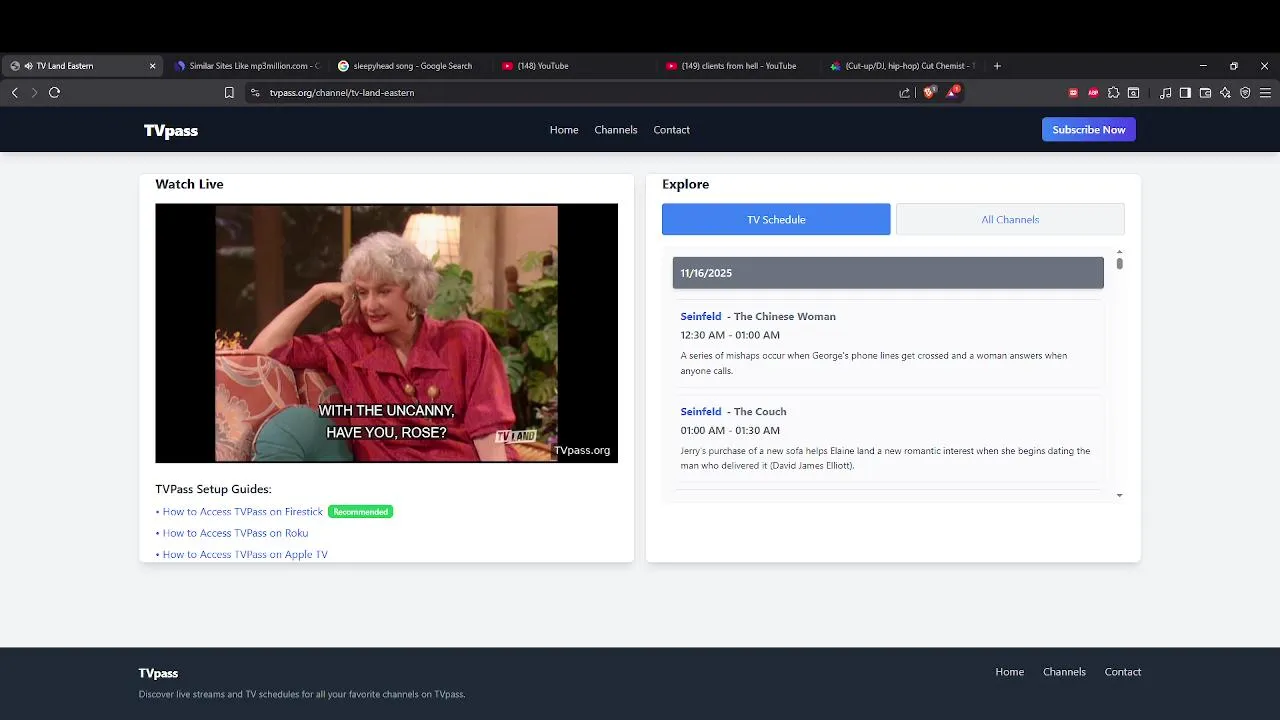
Task: Click the TVpass logo in the header
Action: pyautogui.click(x=171, y=130)
